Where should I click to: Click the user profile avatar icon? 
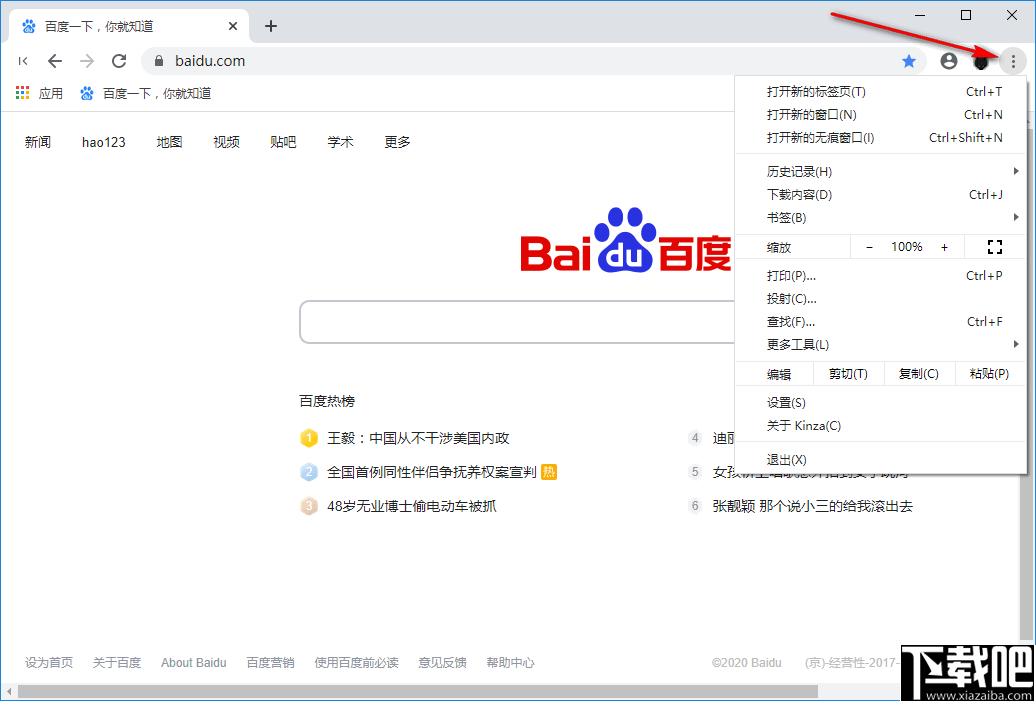point(949,61)
